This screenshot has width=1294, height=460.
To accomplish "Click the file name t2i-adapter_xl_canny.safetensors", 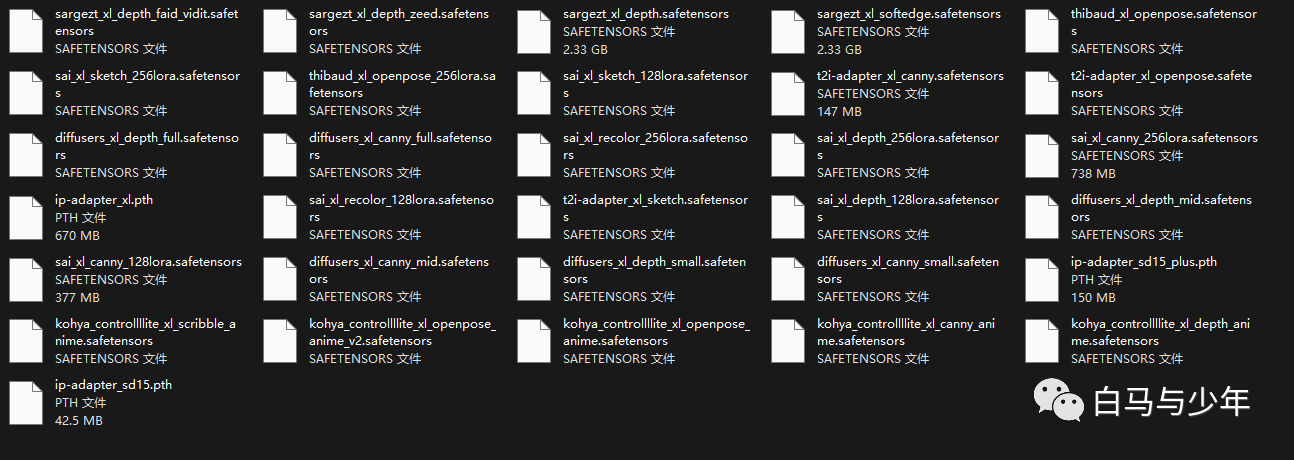I will coord(910,76).
